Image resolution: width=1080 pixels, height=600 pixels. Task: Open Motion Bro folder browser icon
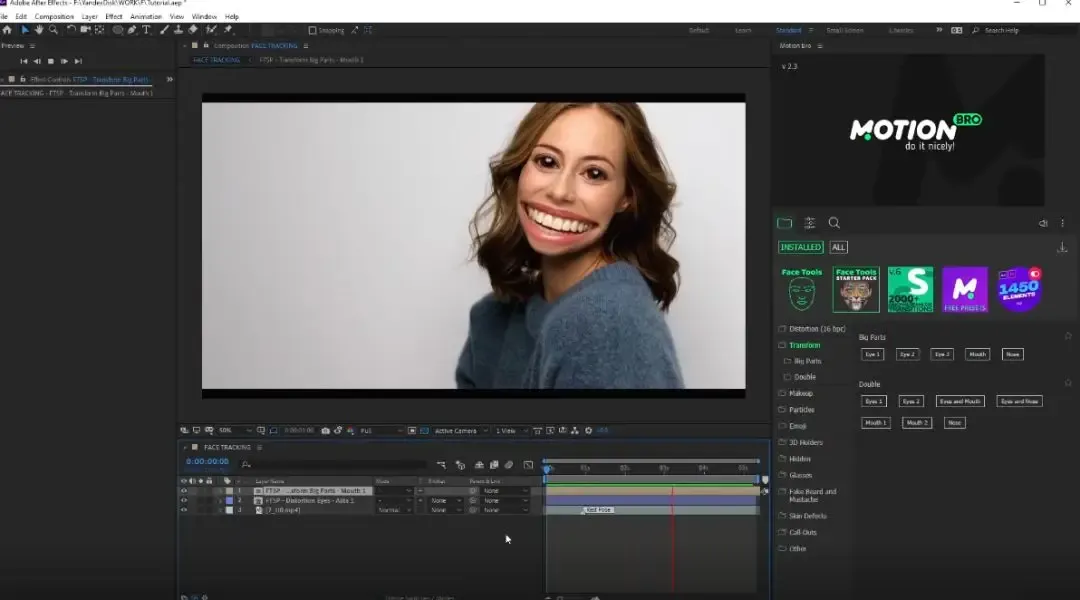[785, 223]
